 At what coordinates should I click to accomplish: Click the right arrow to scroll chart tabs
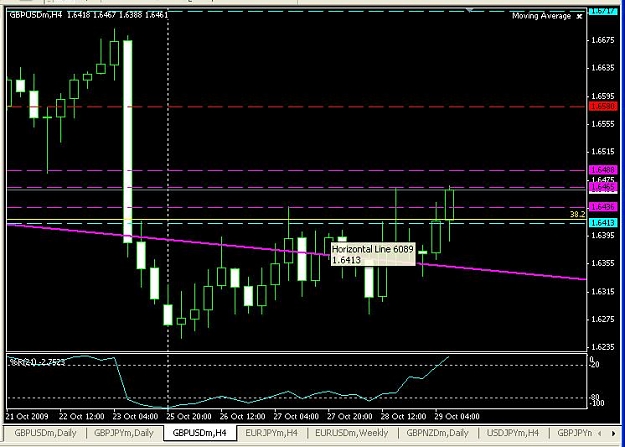tap(613, 433)
